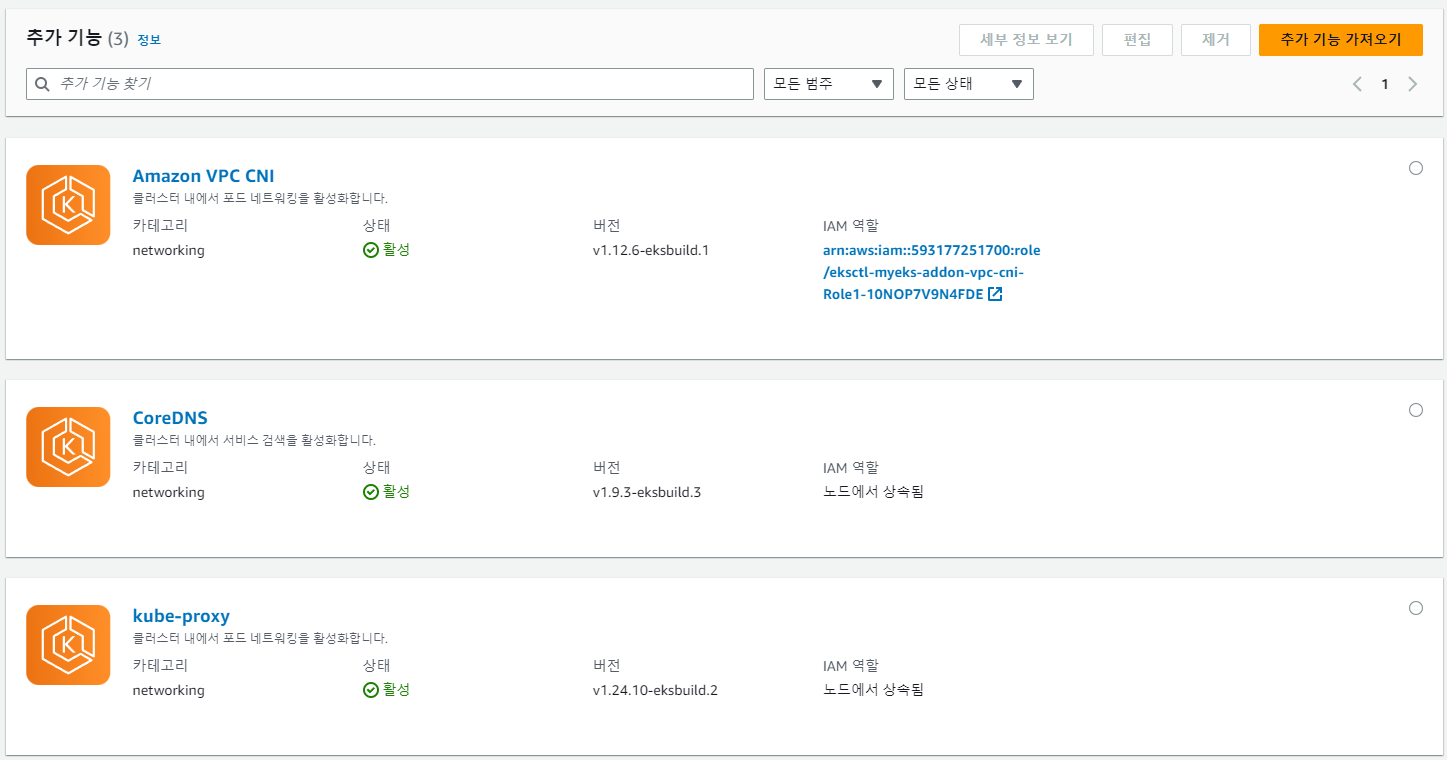Click networking category value for Amazon VPC CNI
Viewport: 1447px width, 760px height.
pos(168,250)
